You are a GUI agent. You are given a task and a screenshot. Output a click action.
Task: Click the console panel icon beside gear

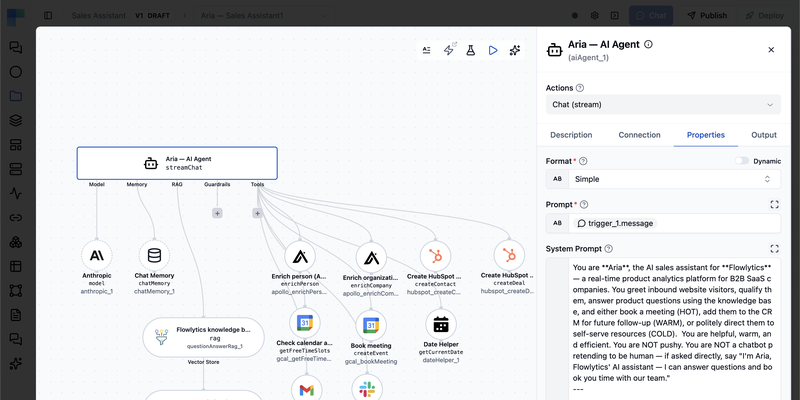coord(615,16)
